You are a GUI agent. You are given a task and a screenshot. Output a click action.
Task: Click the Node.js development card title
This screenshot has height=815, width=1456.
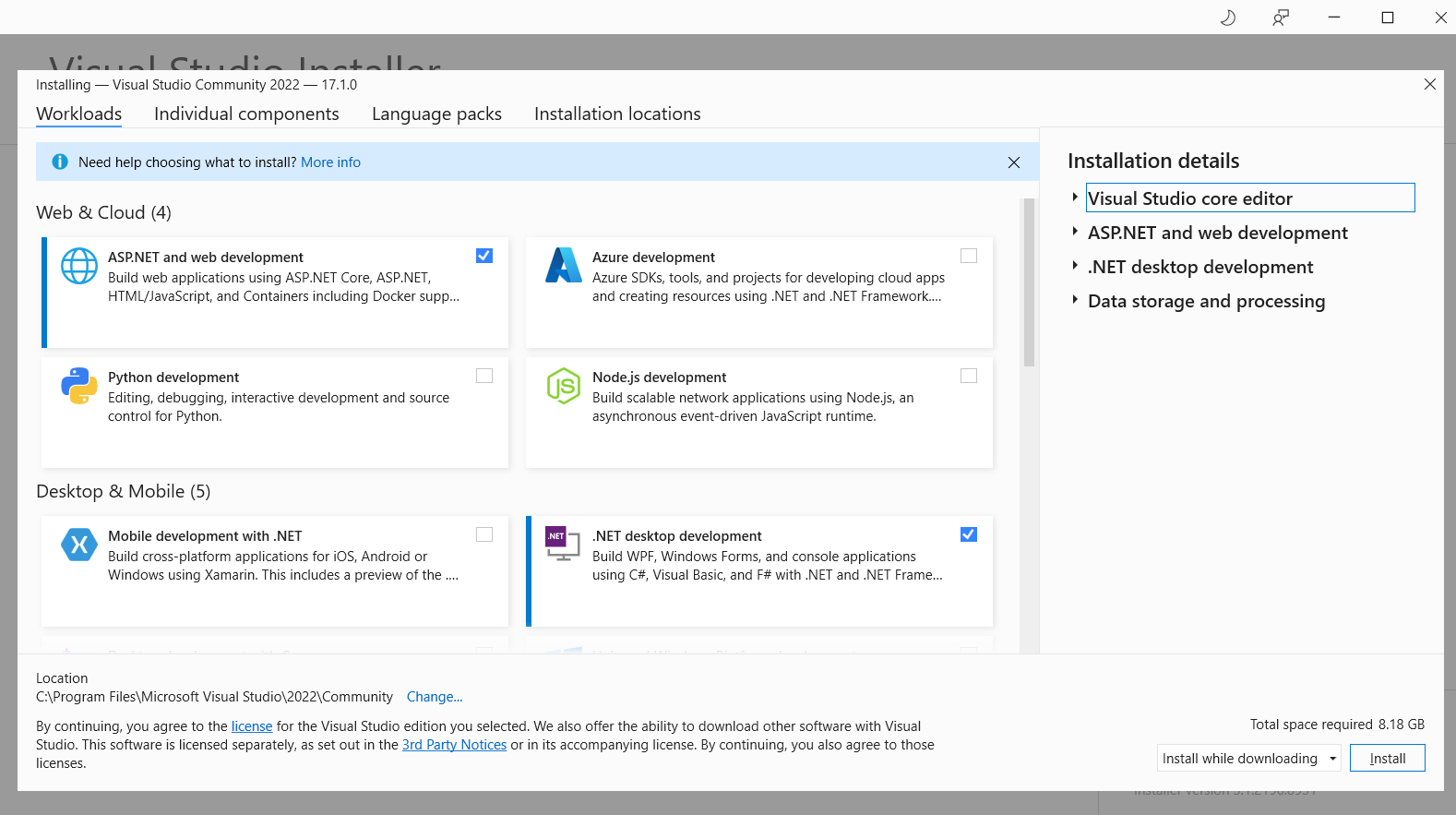click(659, 378)
